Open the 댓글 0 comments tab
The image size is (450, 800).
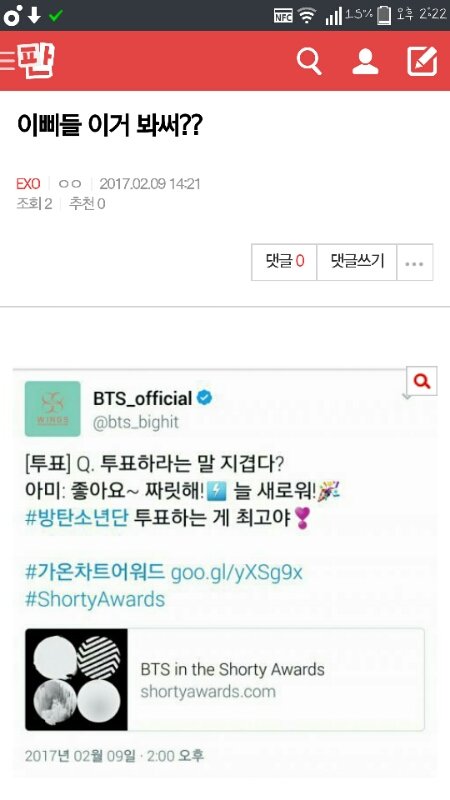tap(284, 262)
